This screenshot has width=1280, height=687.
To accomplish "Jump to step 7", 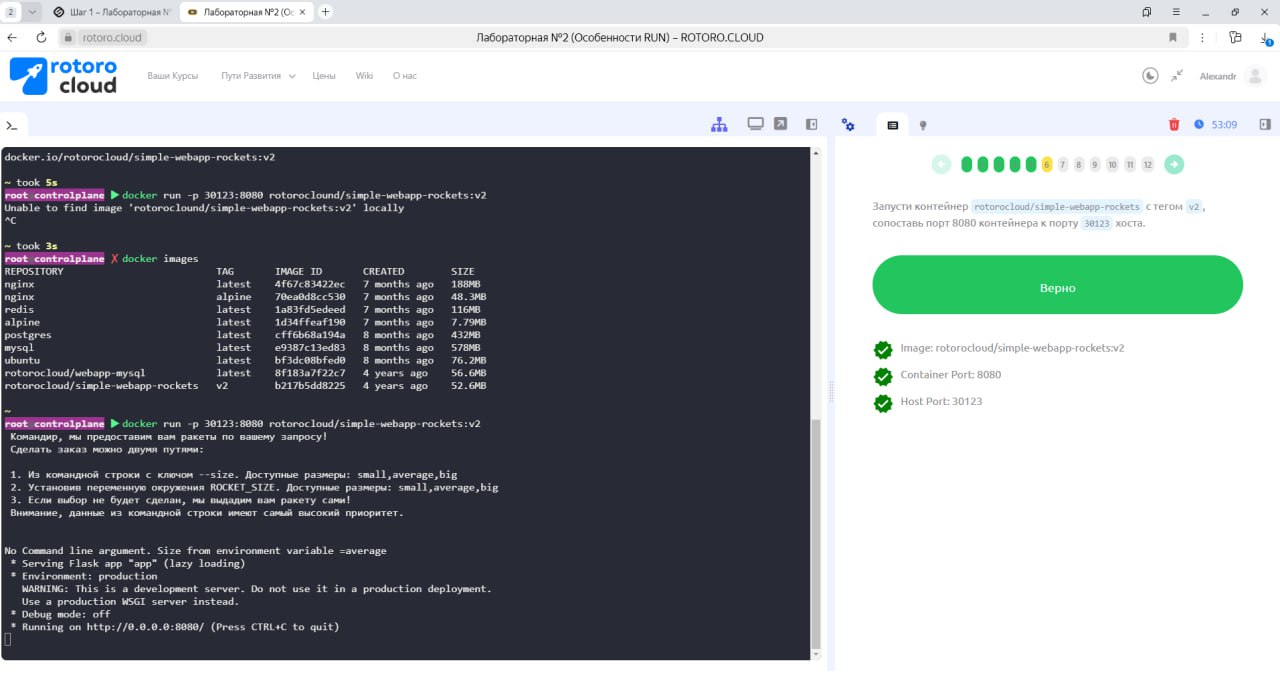I will (x=1063, y=164).
